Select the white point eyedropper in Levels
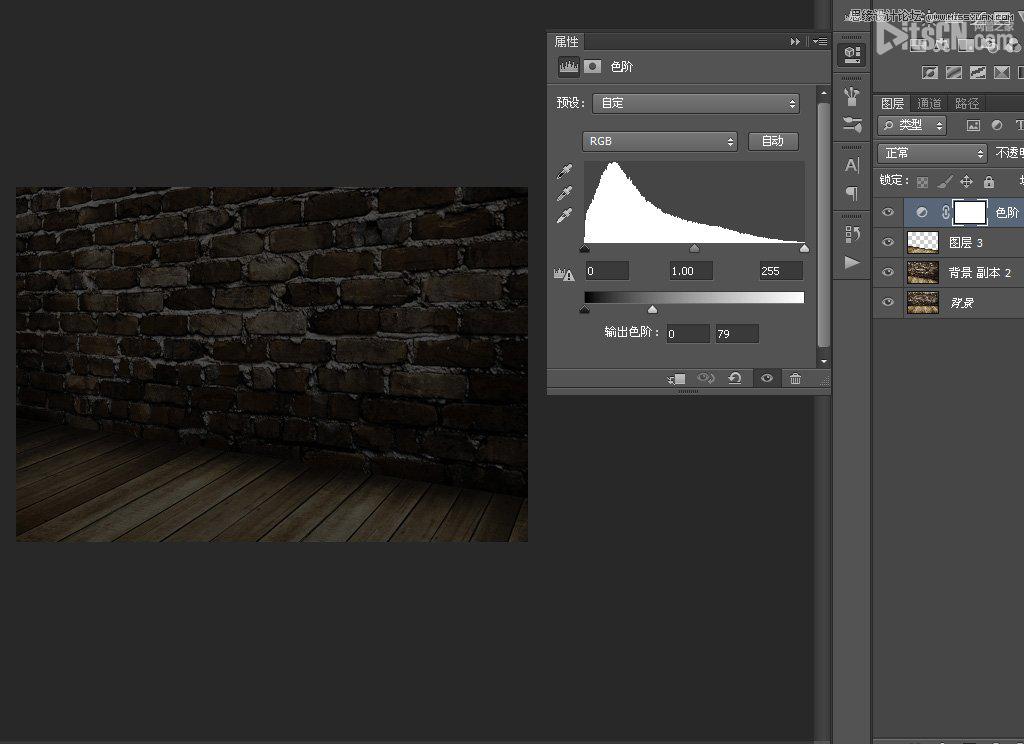Screen dimensions: 1024x744 tap(565, 216)
